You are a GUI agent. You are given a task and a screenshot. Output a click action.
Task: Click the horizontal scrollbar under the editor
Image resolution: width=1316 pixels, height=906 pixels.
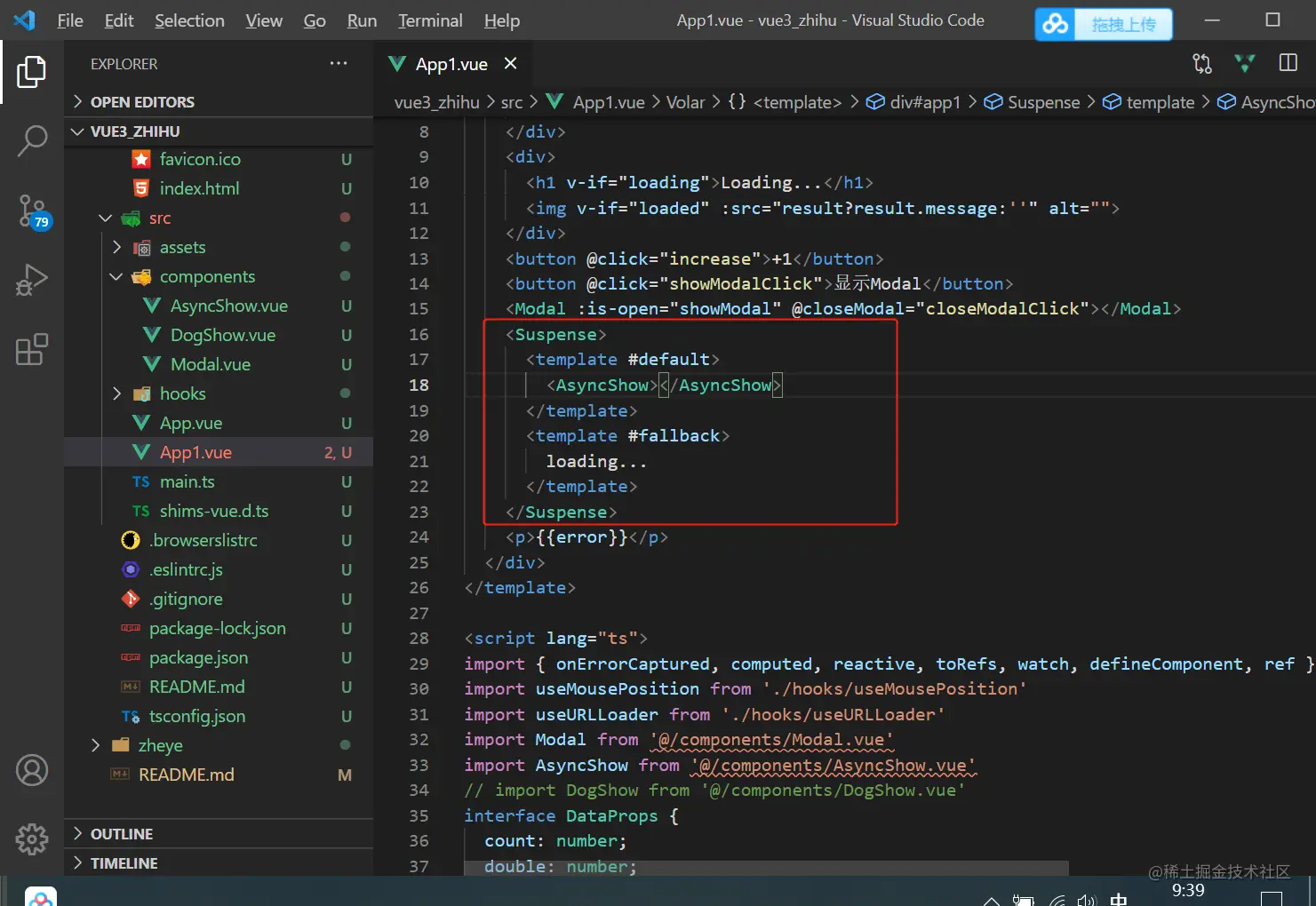point(766,868)
